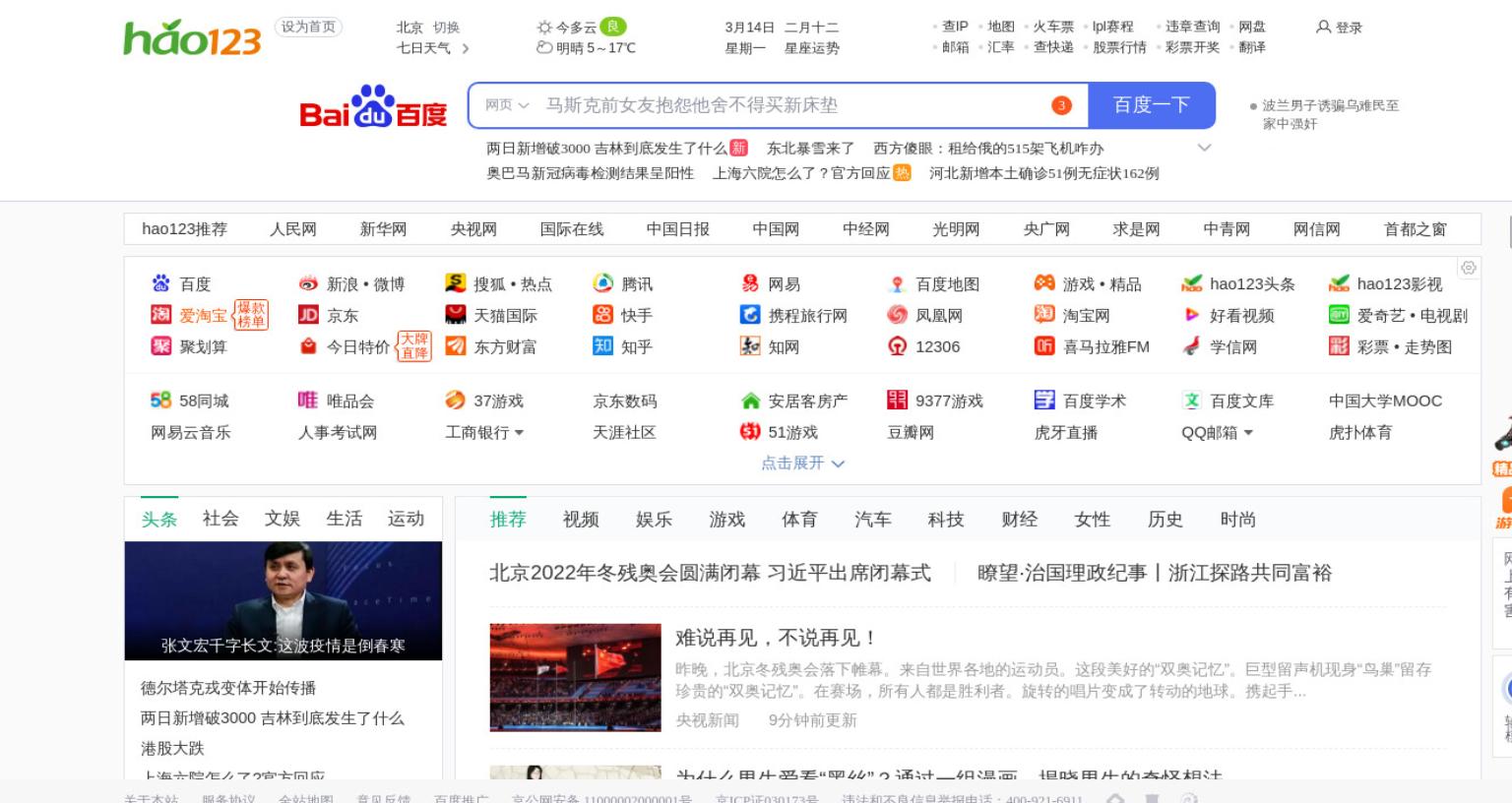The image size is (1512, 803).
Task: Switch to the 文娱 news tab
Action: tap(283, 519)
